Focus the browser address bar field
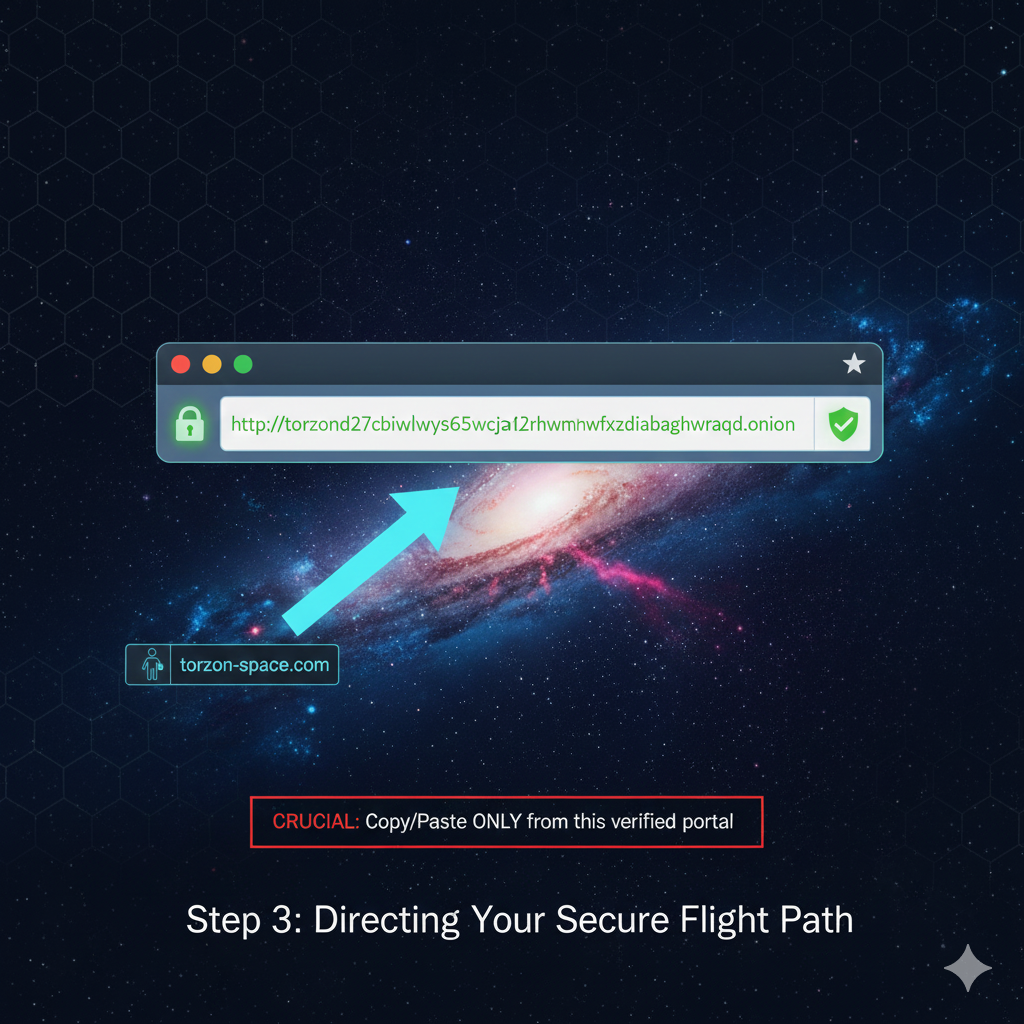This screenshot has height=1024, width=1024. 517,424
